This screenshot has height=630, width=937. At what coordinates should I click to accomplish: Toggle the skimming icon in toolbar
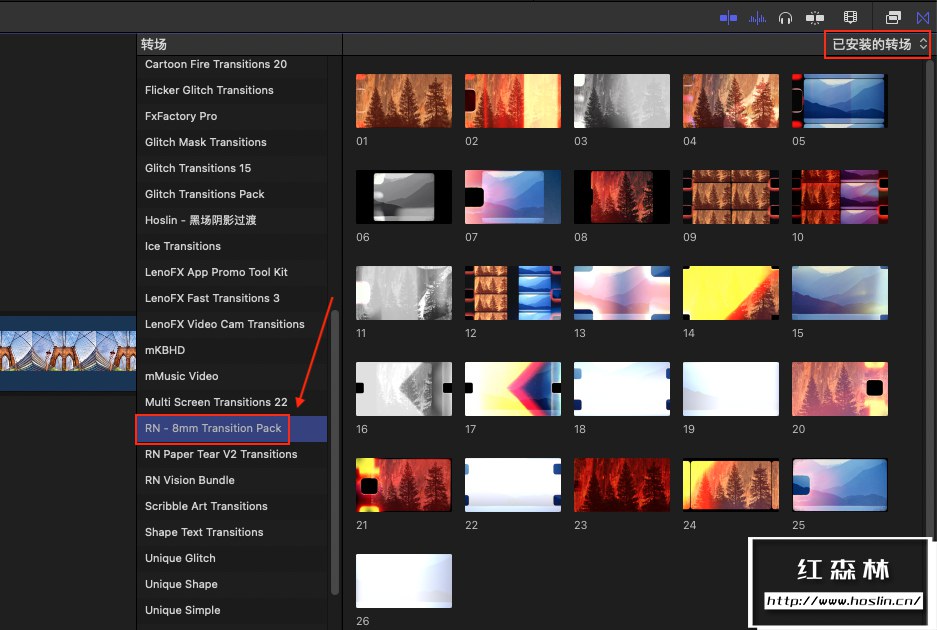(x=728, y=17)
